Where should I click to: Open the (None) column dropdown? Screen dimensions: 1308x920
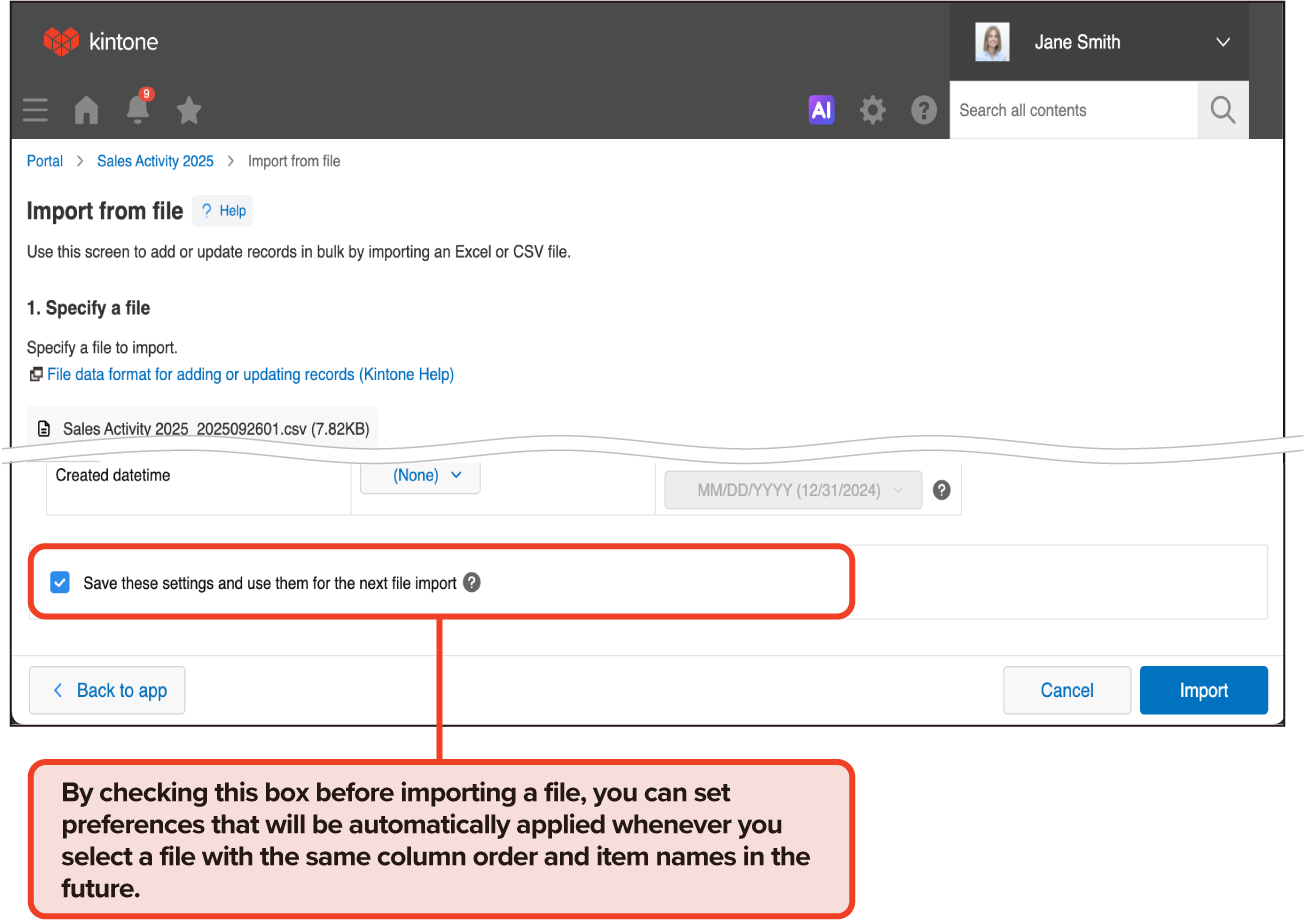pyautogui.click(x=421, y=476)
